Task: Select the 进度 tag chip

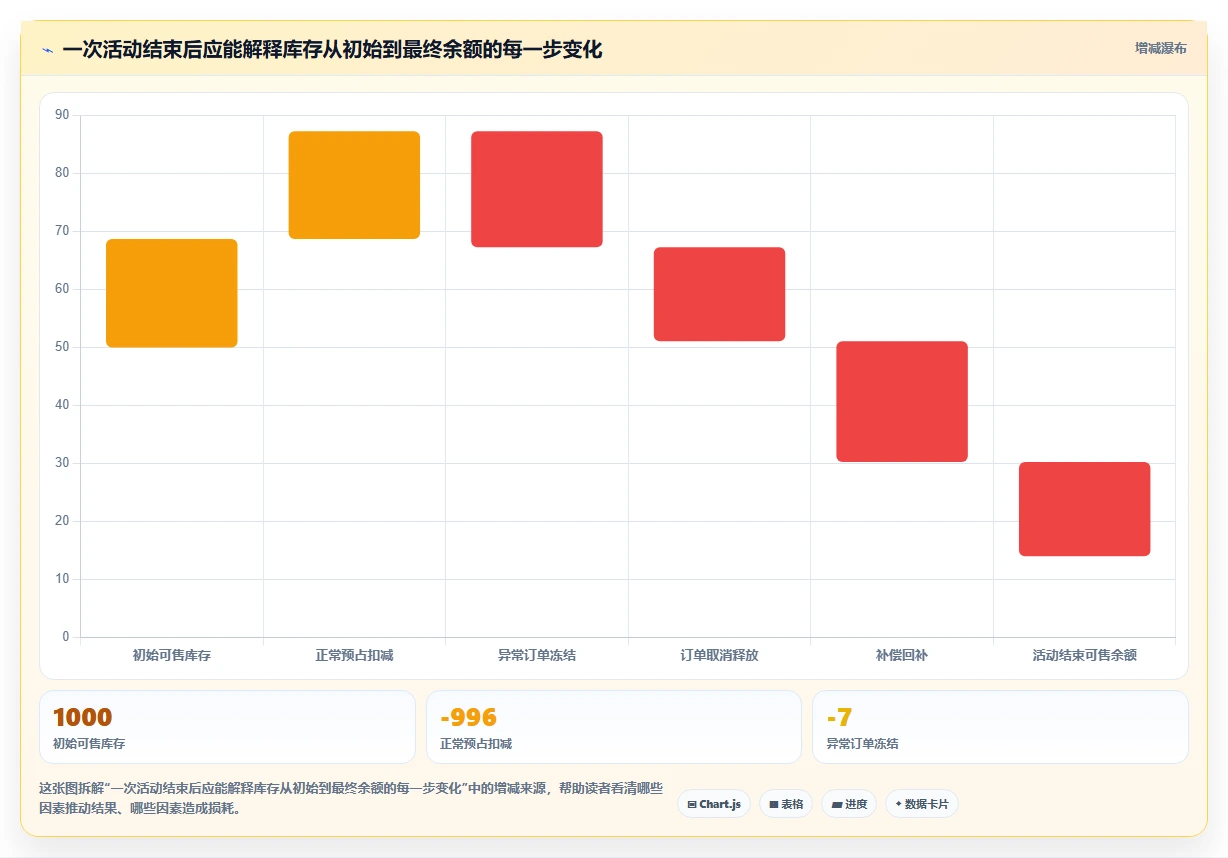Action: point(849,804)
